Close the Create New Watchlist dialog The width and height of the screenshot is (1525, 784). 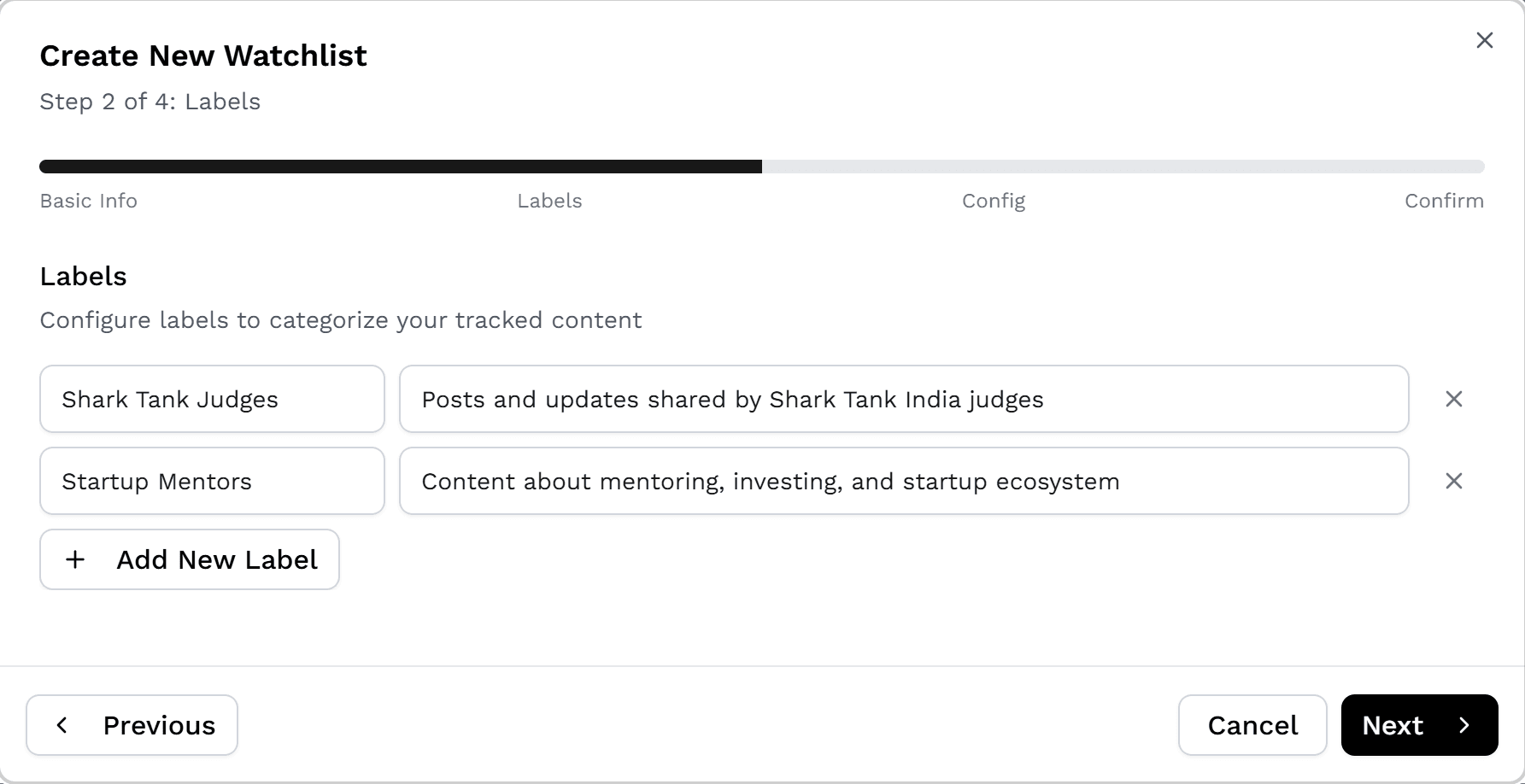tap(1484, 40)
